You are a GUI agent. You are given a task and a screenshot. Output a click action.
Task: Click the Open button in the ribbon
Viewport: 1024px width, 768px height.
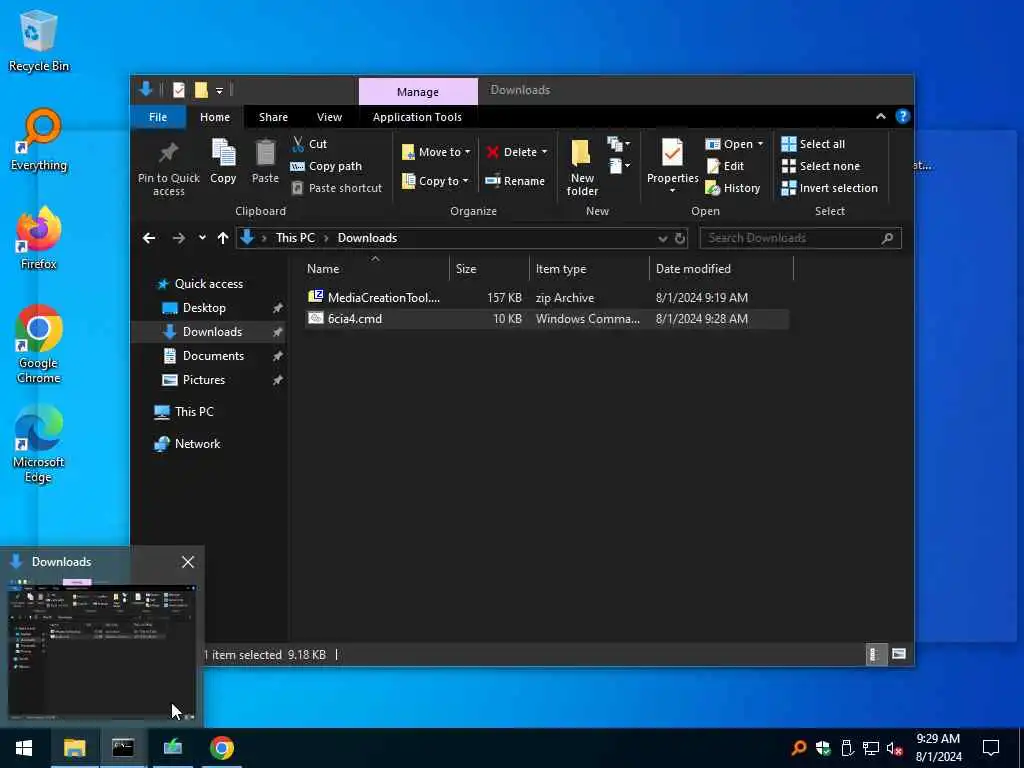(729, 144)
